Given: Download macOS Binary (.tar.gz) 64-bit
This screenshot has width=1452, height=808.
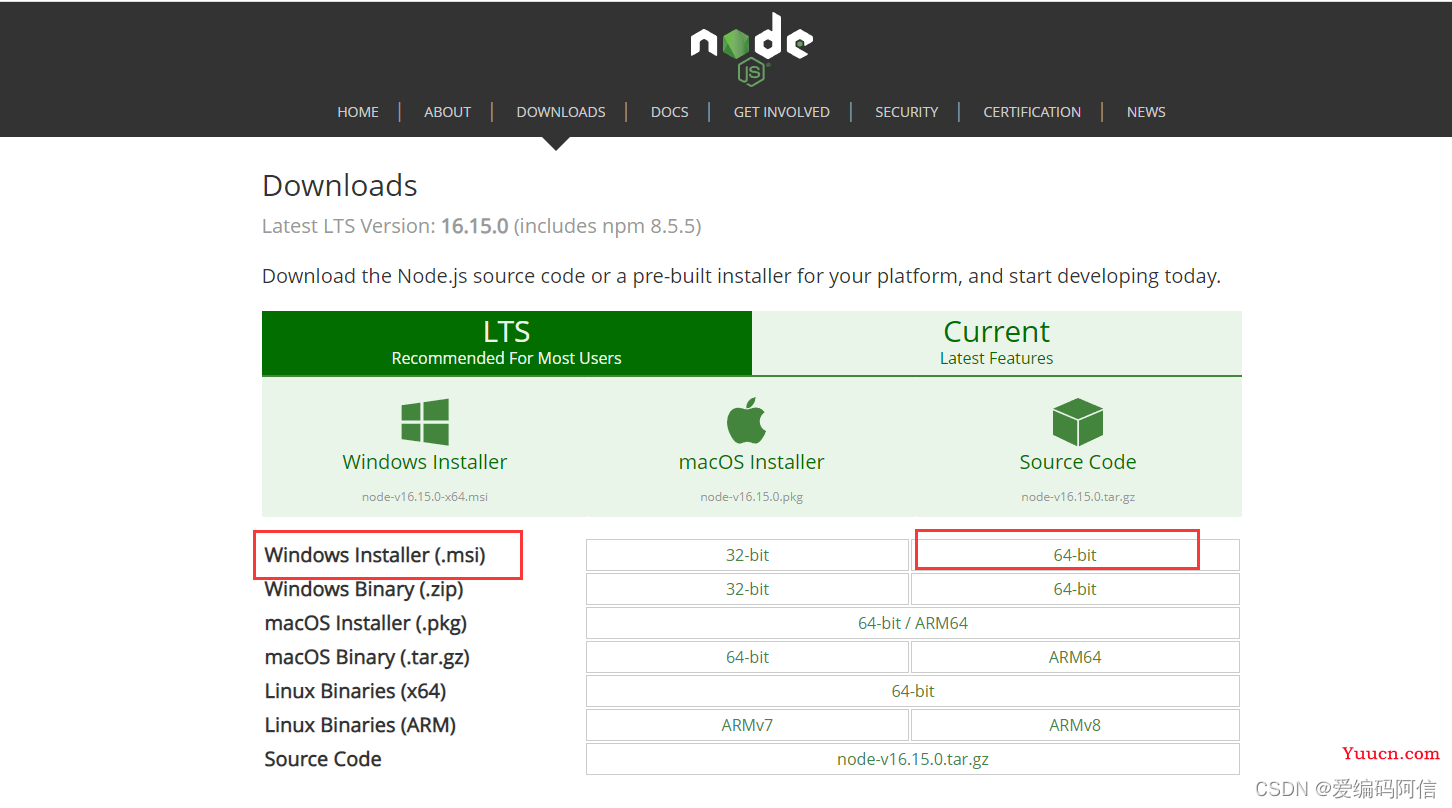Looking at the screenshot, I should [x=747, y=657].
